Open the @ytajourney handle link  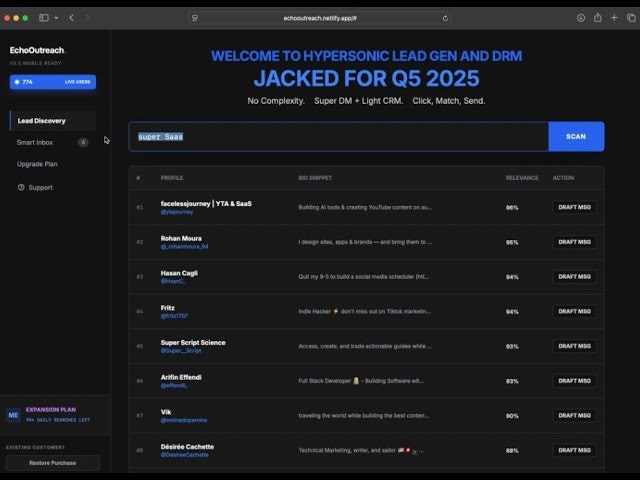(x=177, y=212)
